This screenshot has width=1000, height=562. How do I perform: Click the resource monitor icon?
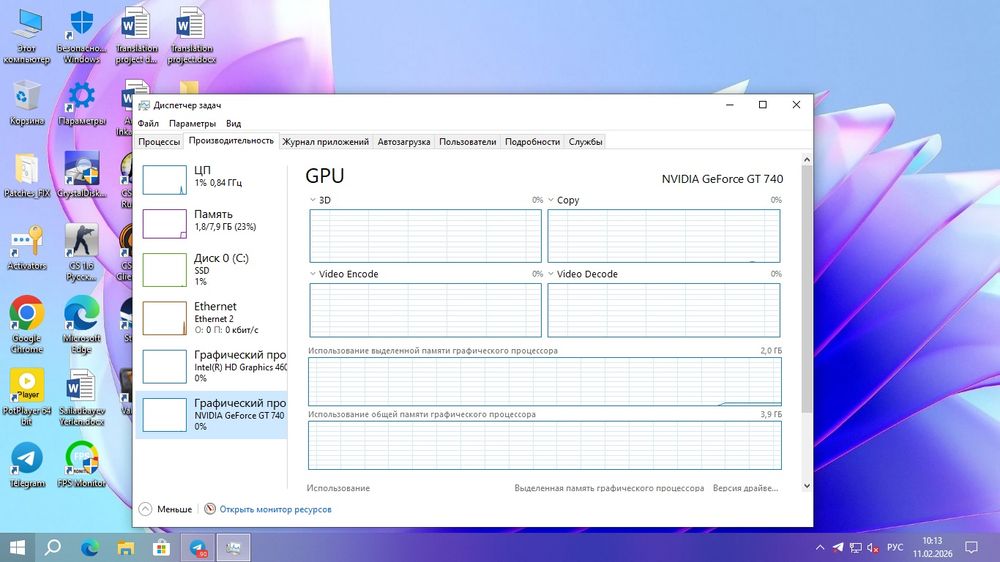pos(210,508)
